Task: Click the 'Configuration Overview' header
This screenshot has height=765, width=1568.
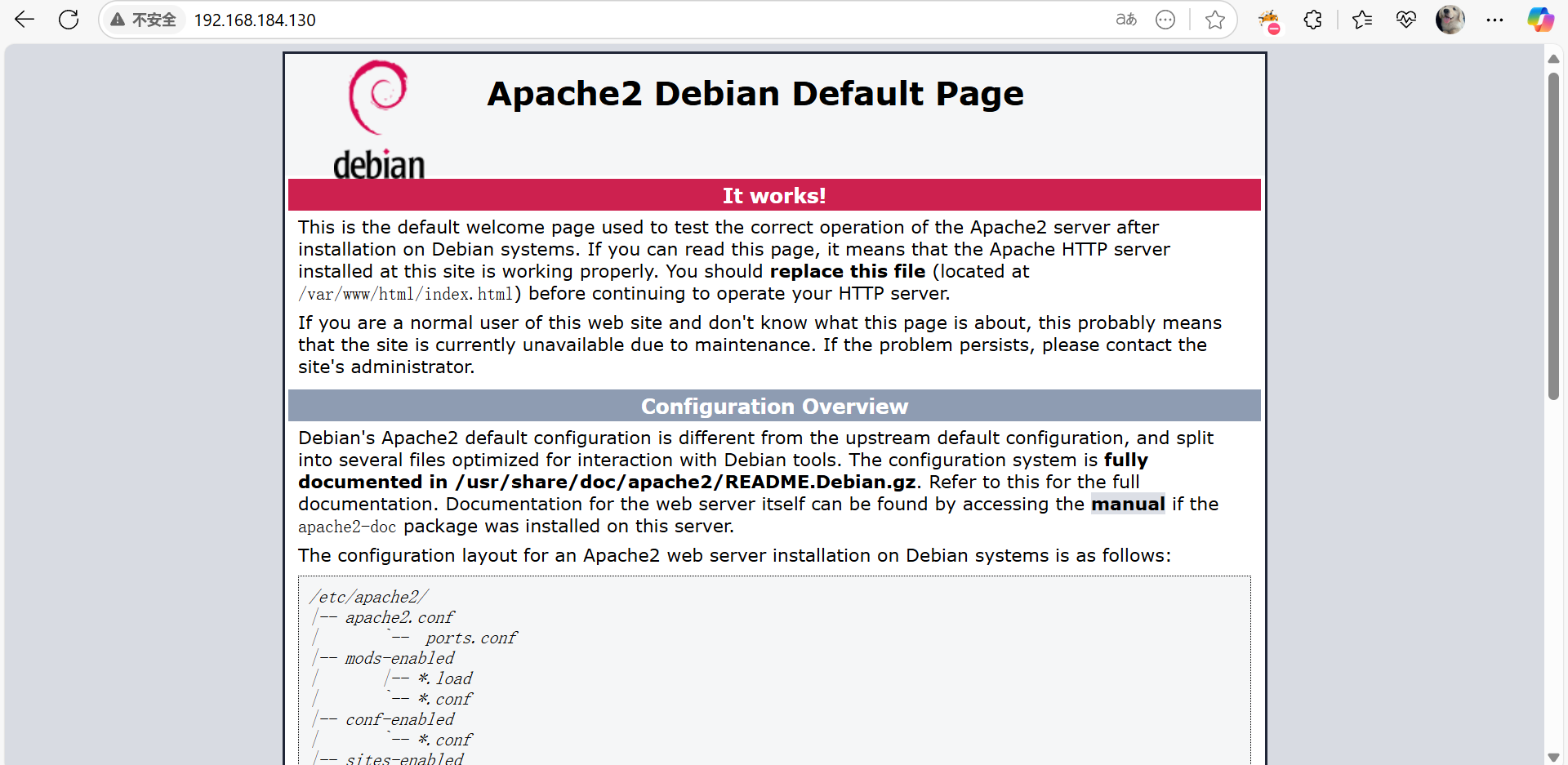Action: 774,406
